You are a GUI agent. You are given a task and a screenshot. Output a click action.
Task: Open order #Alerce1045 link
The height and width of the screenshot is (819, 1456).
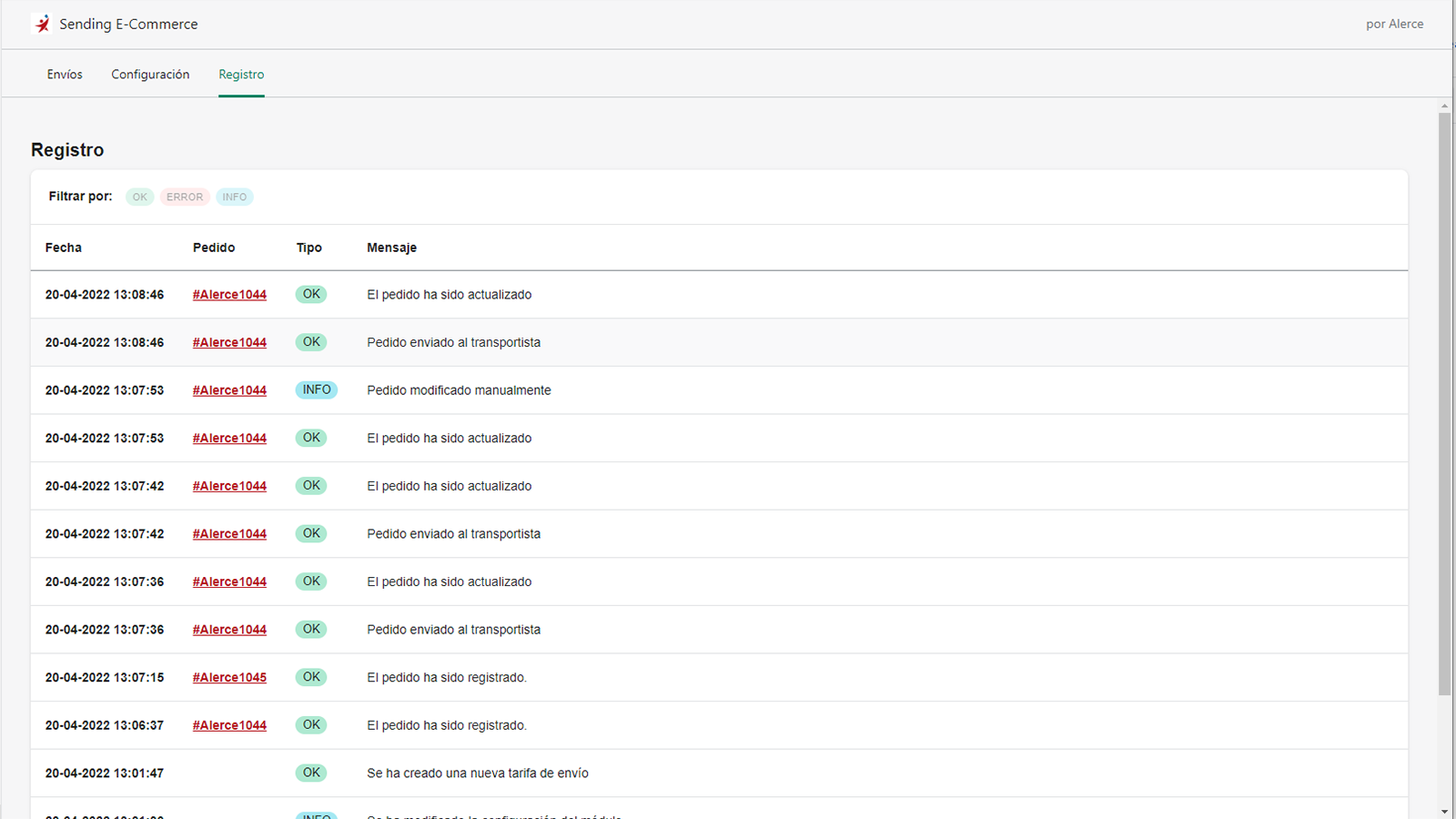pyautogui.click(x=229, y=677)
